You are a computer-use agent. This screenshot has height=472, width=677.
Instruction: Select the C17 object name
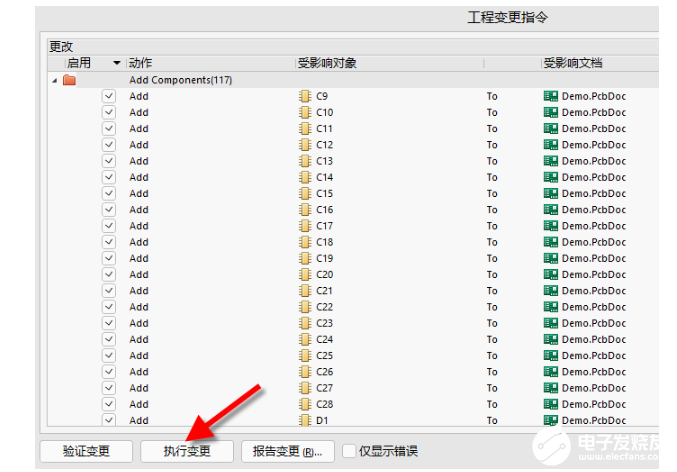[x=324, y=226]
